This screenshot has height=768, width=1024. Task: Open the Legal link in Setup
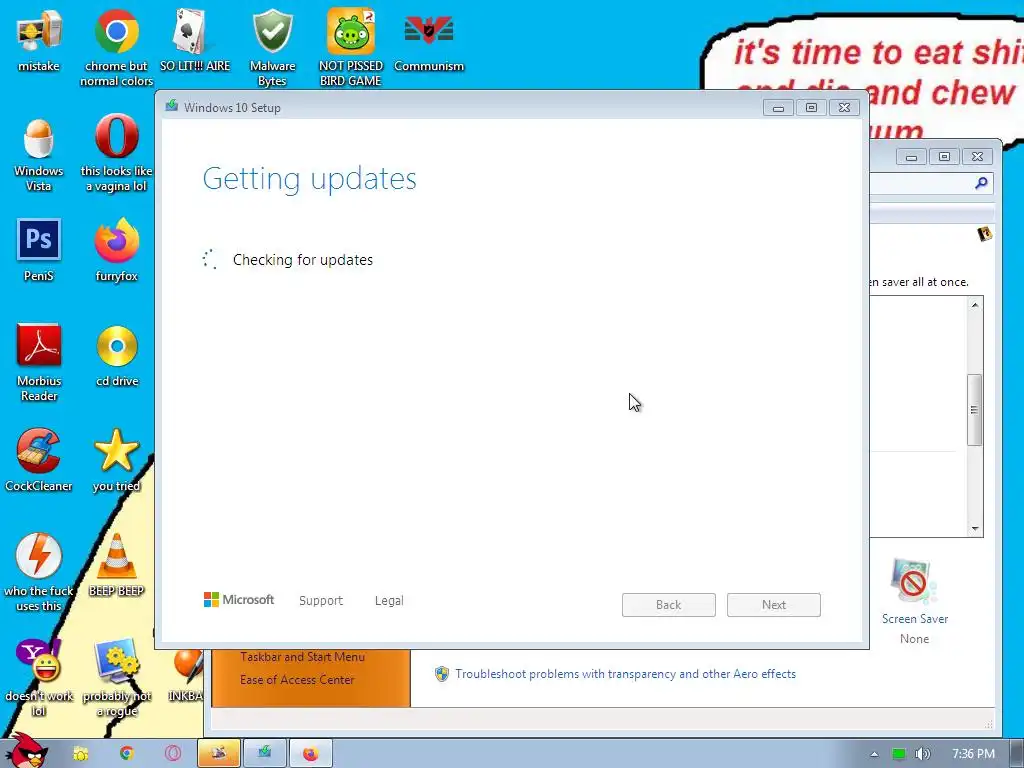coord(389,600)
